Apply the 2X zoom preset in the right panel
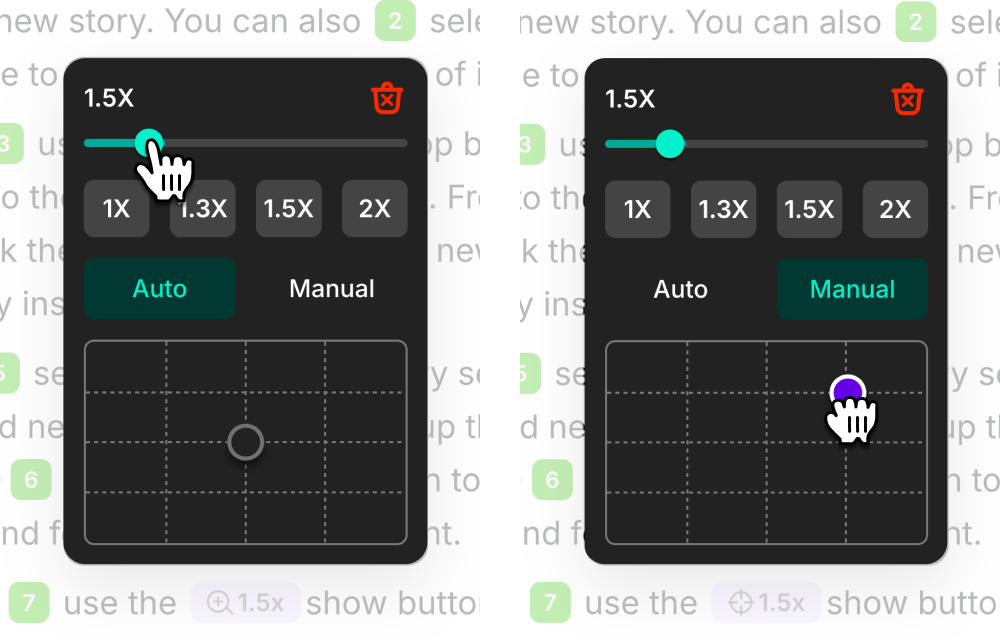 pyautogui.click(x=896, y=209)
